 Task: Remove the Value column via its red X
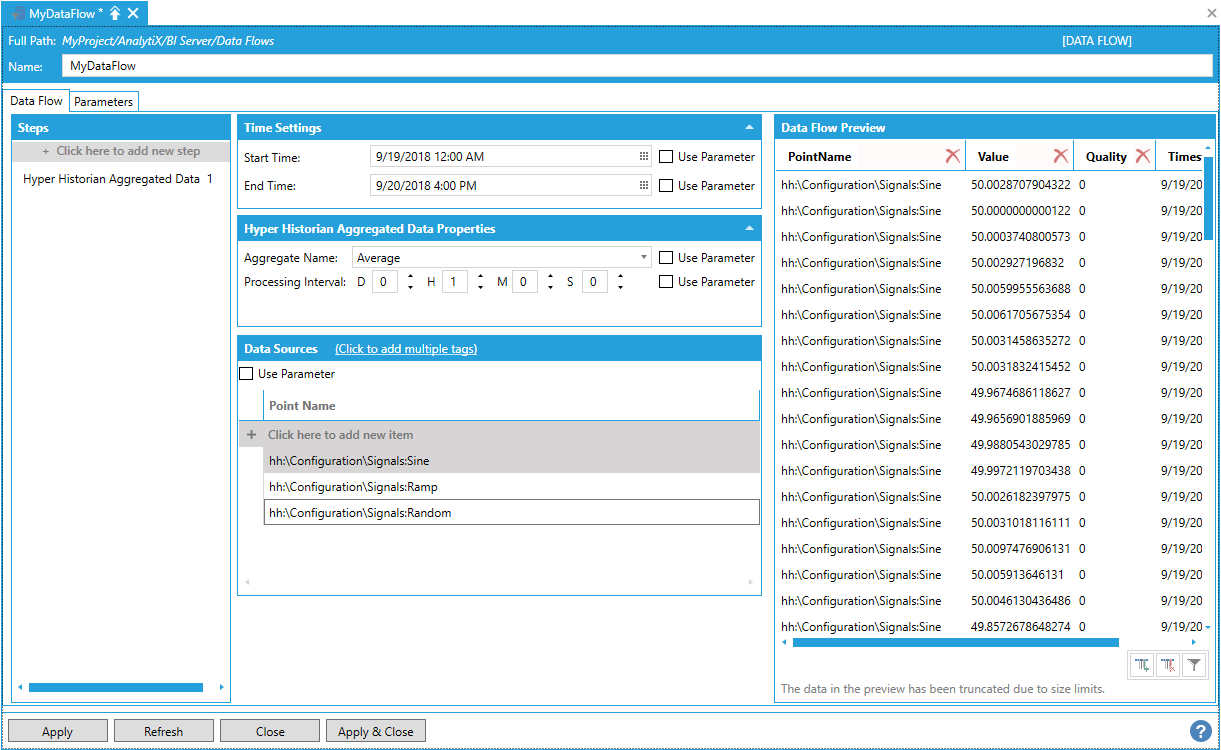pos(1060,156)
